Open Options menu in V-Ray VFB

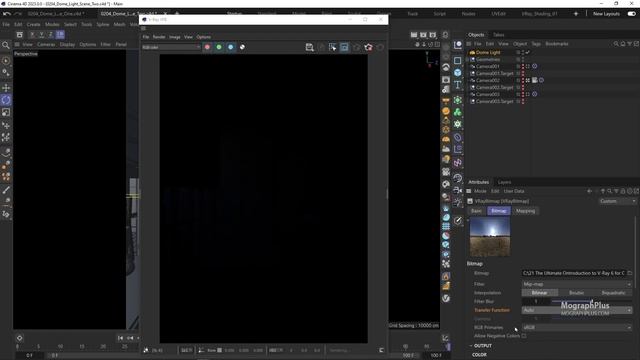point(204,37)
